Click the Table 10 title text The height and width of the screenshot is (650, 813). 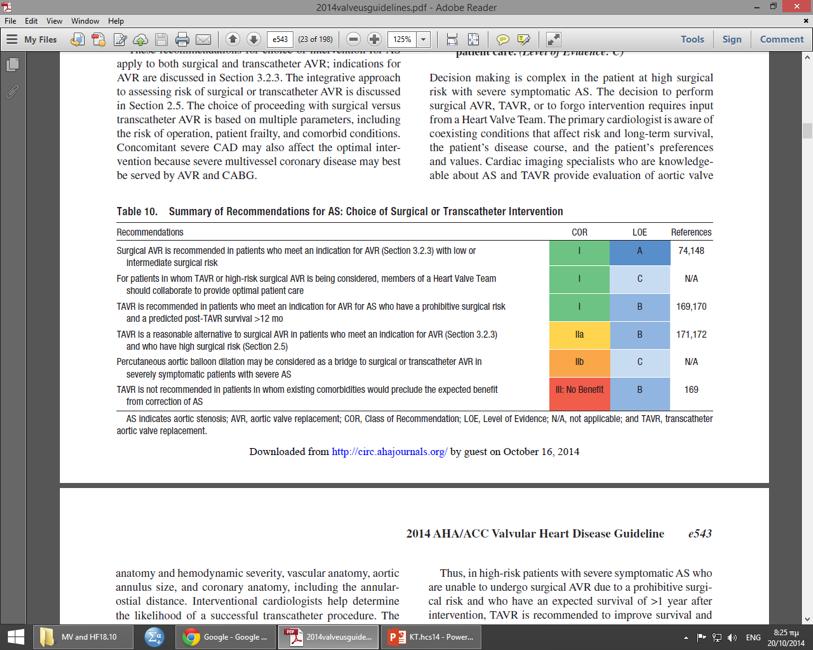[340, 211]
